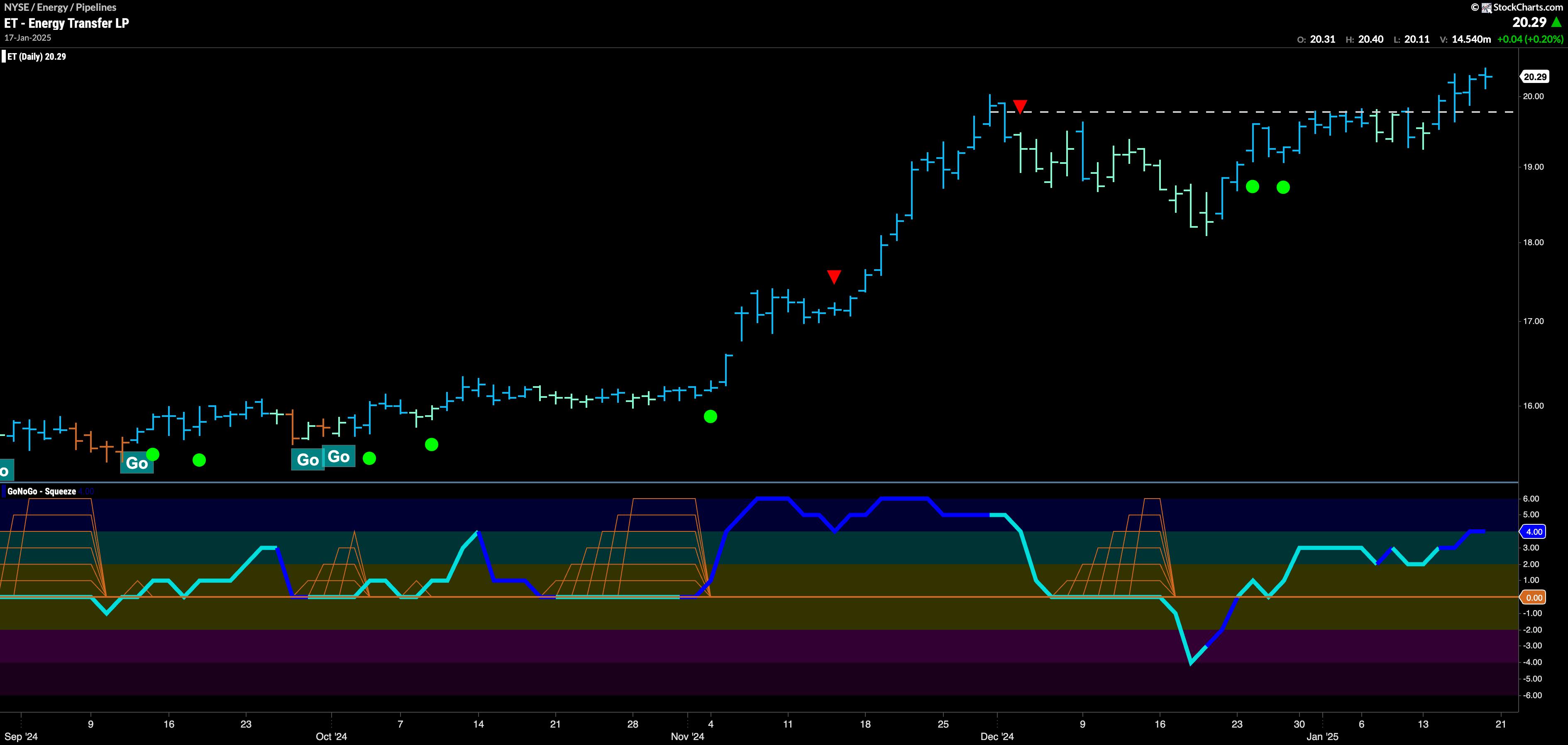Click the green dot beneath the October 9 bars
Image resolution: width=1568 pixels, height=745 pixels.
click(432, 445)
